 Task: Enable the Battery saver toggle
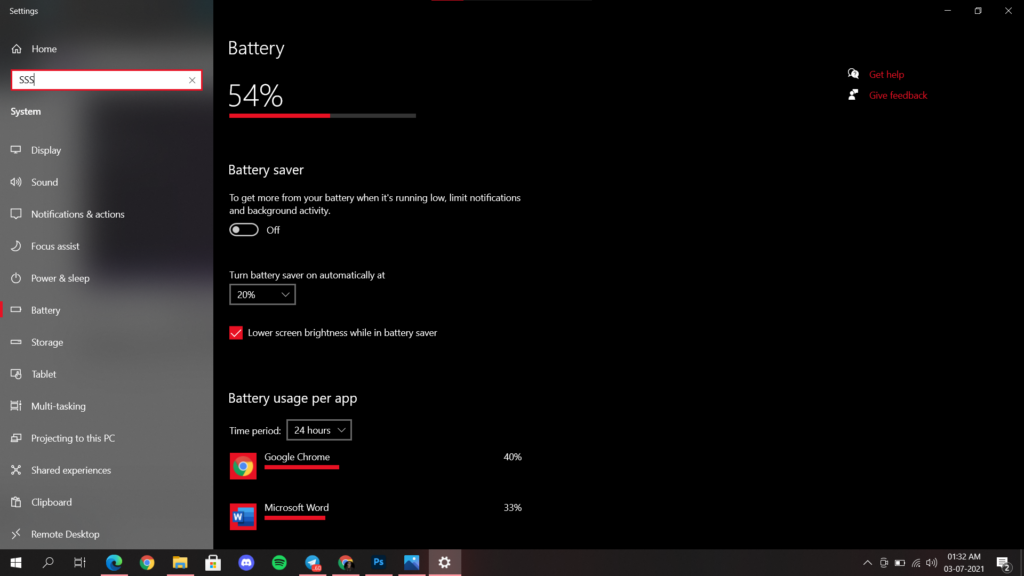[243, 229]
